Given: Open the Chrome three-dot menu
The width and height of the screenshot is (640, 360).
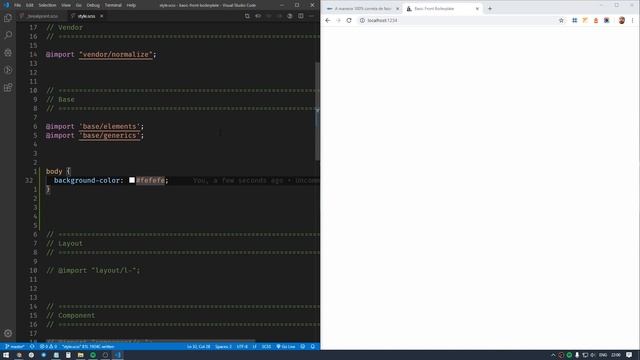Looking at the screenshot, I should point(633,20).
